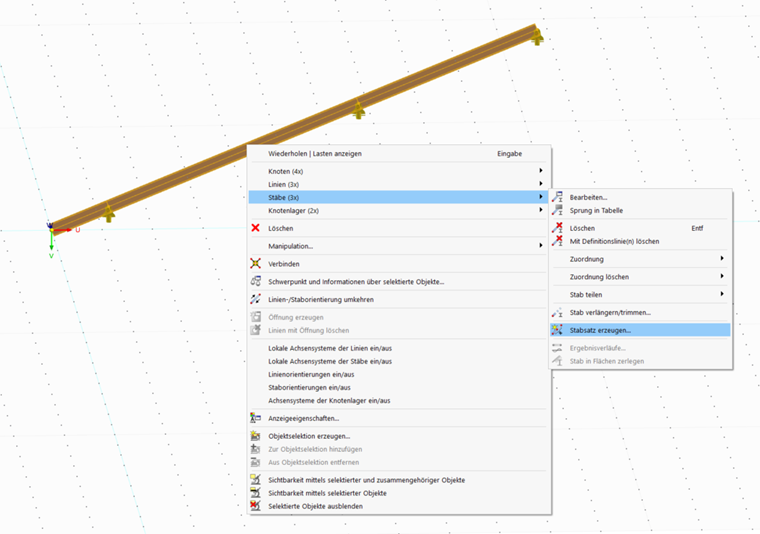Select Sichtbarkeit mittels selektierter und zusammengehöriger Objekte
The image size is (760, 534).
tap(399, 480)
